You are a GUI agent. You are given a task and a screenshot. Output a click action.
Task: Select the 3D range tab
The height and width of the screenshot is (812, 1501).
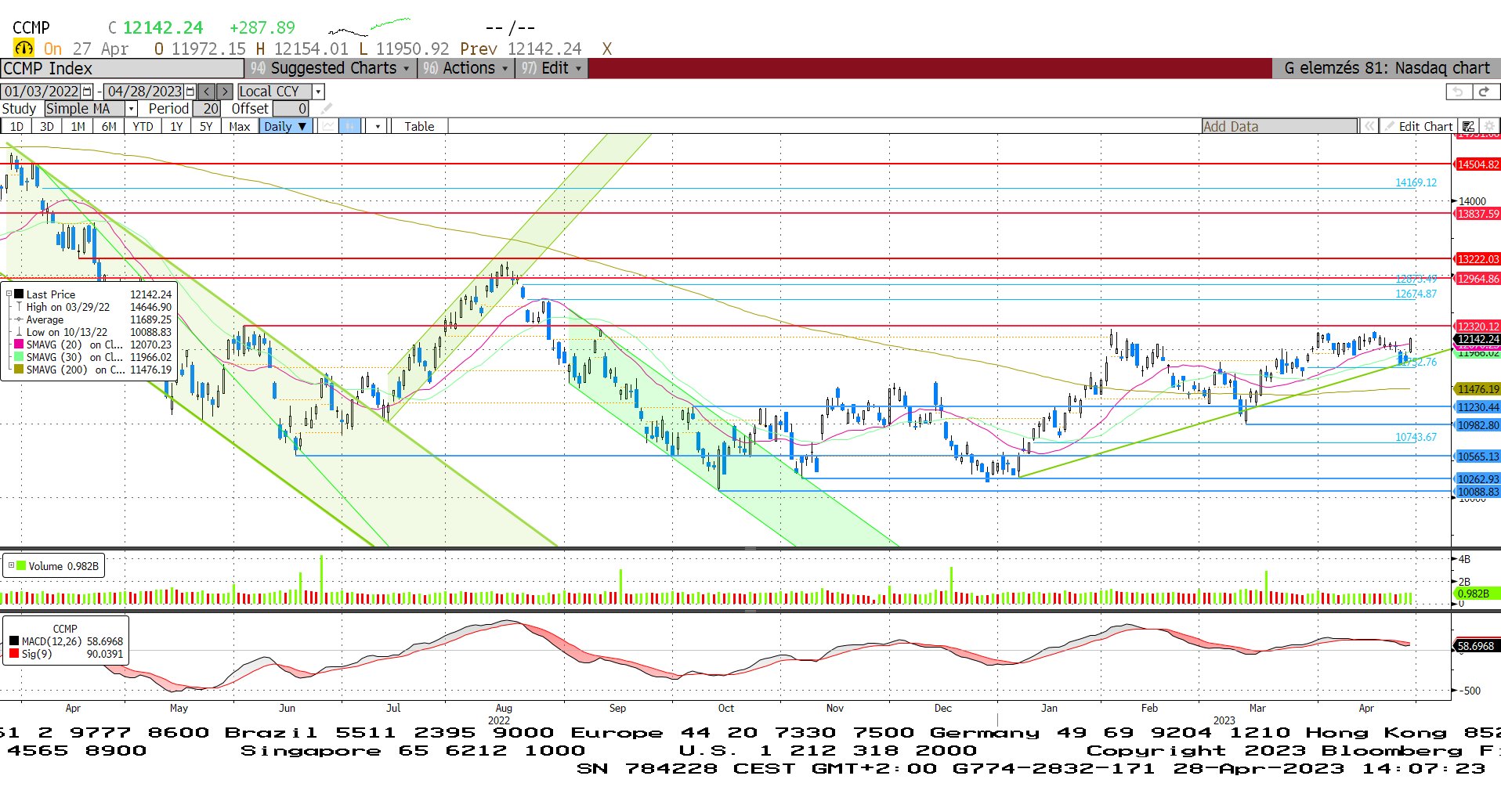(47, 126)
